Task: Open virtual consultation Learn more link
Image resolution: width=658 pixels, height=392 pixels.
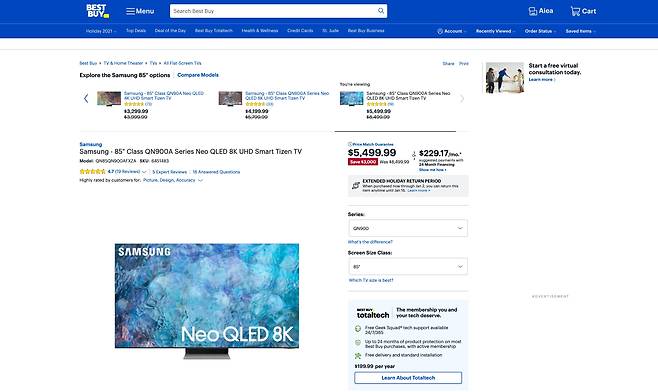Action: click(542, 80)
